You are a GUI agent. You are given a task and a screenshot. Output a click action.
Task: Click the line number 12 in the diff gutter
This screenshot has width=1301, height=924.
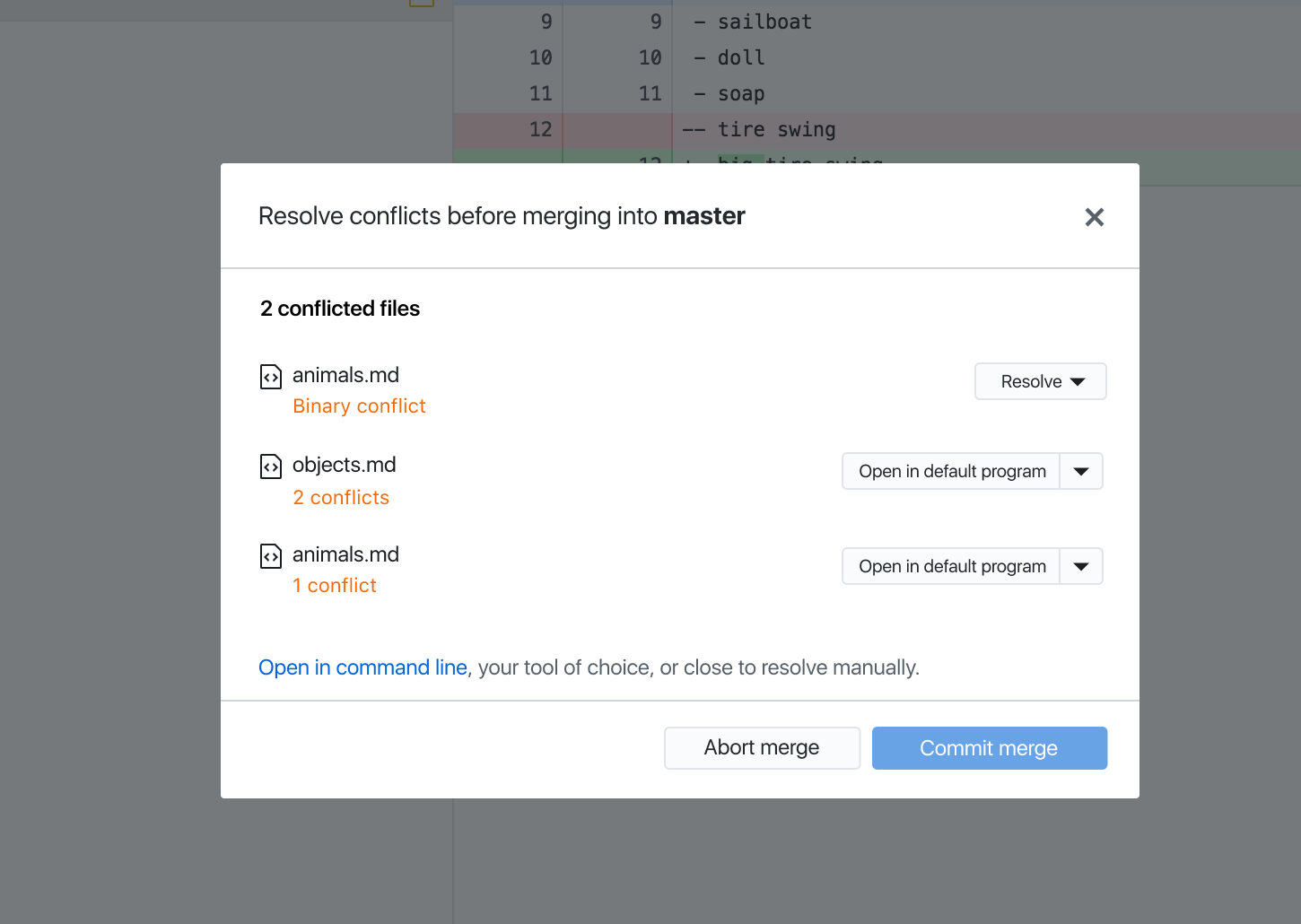tap(541, 129)
